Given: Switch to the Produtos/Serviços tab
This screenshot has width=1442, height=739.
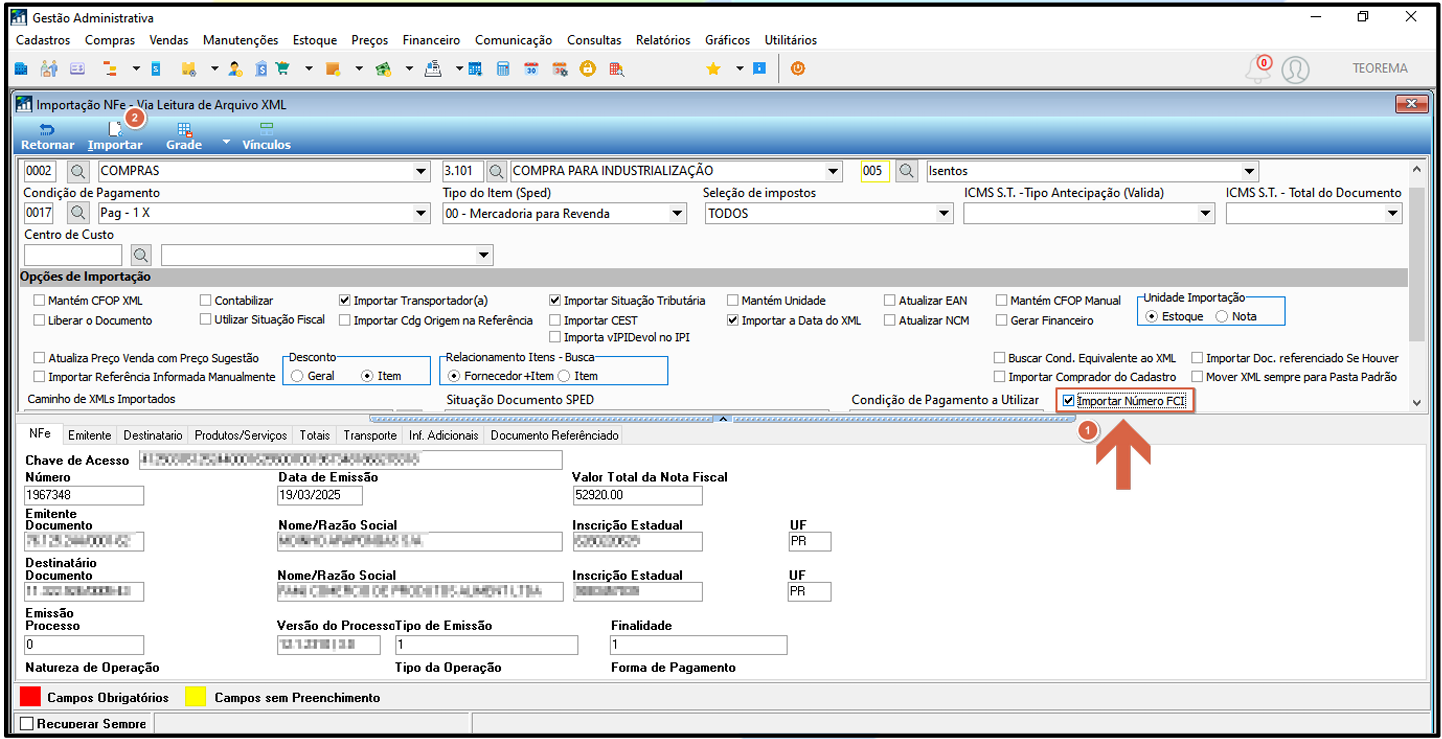Looking at the screenshot, I should point(241,435).
